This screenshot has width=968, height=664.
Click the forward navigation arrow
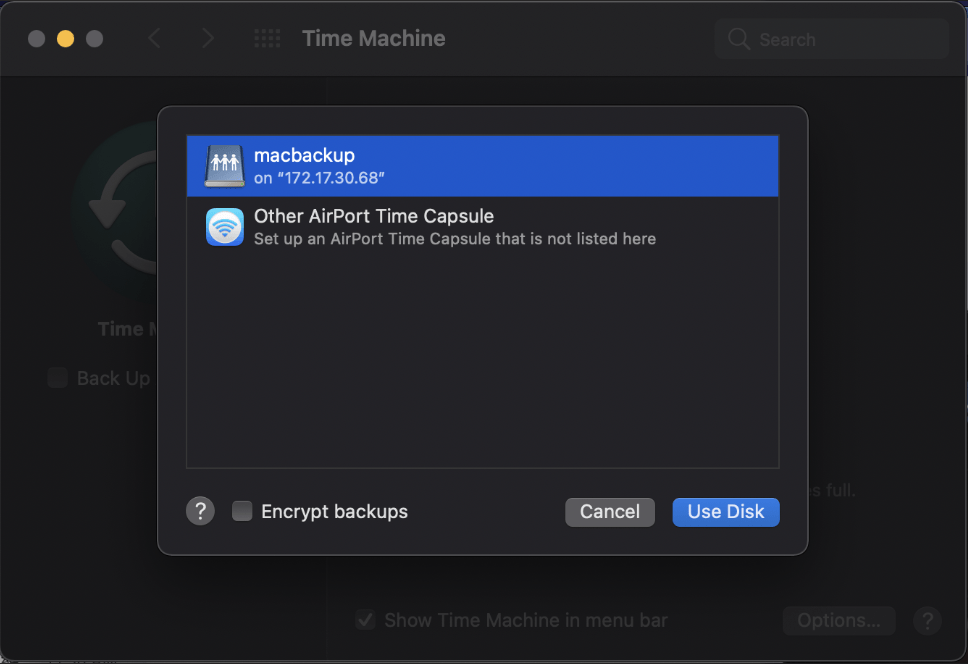point(208,38)
